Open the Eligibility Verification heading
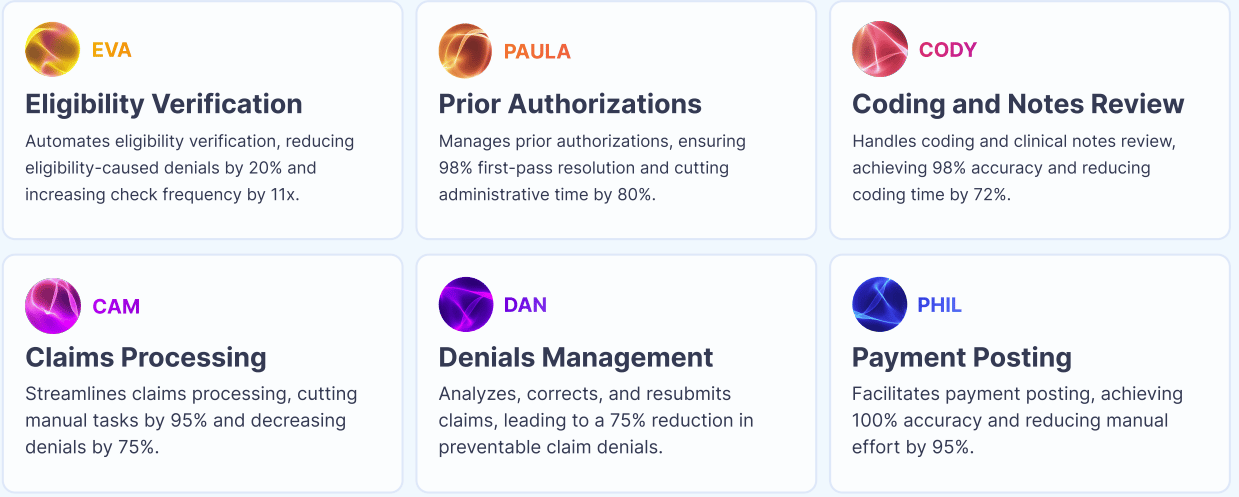 164,104
